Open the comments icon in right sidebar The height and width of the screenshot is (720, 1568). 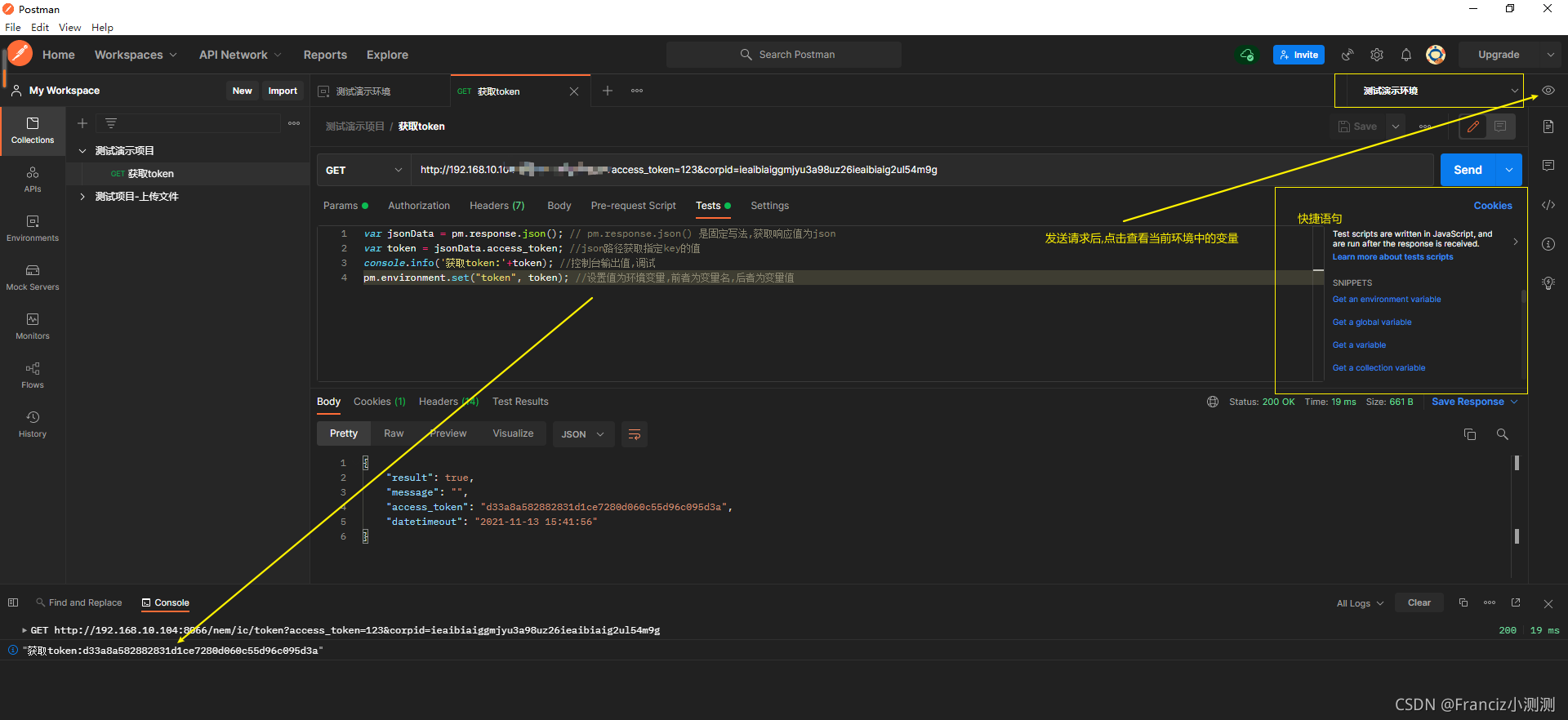[x=1548, y=166]
